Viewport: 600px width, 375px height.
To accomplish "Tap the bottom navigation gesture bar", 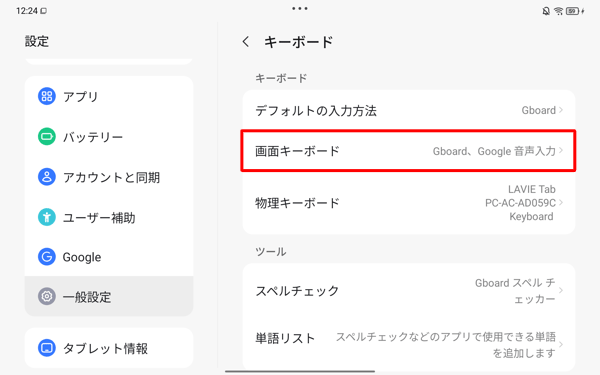I will (300, 371).
